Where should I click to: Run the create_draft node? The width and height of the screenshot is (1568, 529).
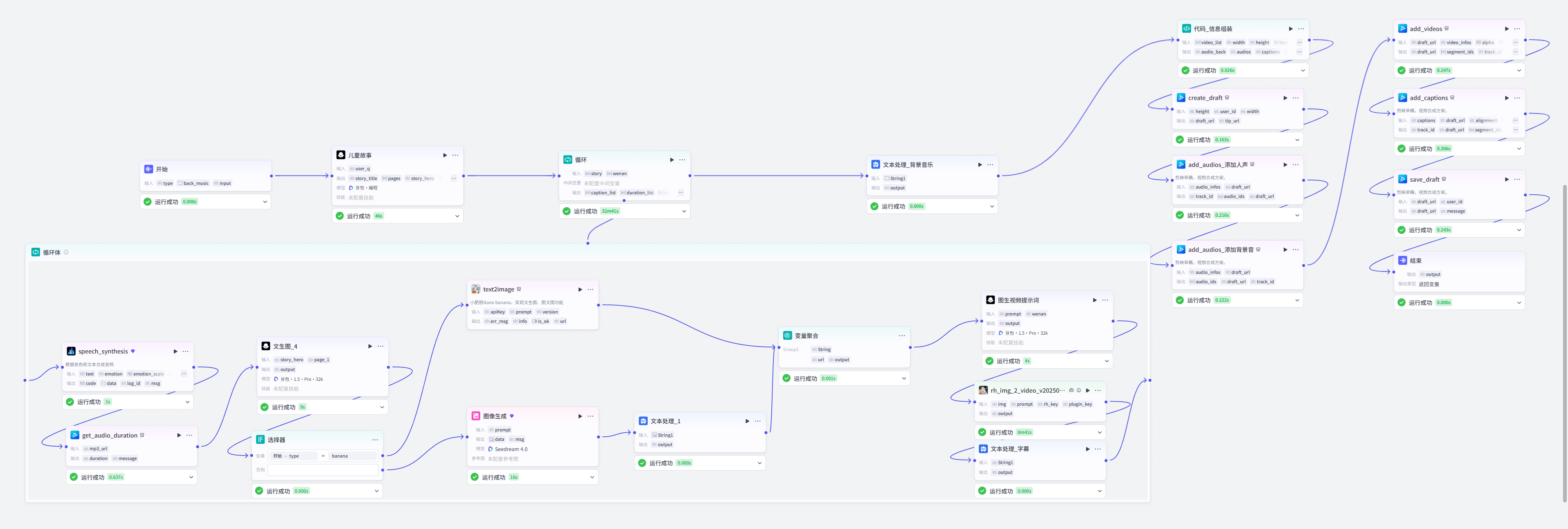[1285, 98]
